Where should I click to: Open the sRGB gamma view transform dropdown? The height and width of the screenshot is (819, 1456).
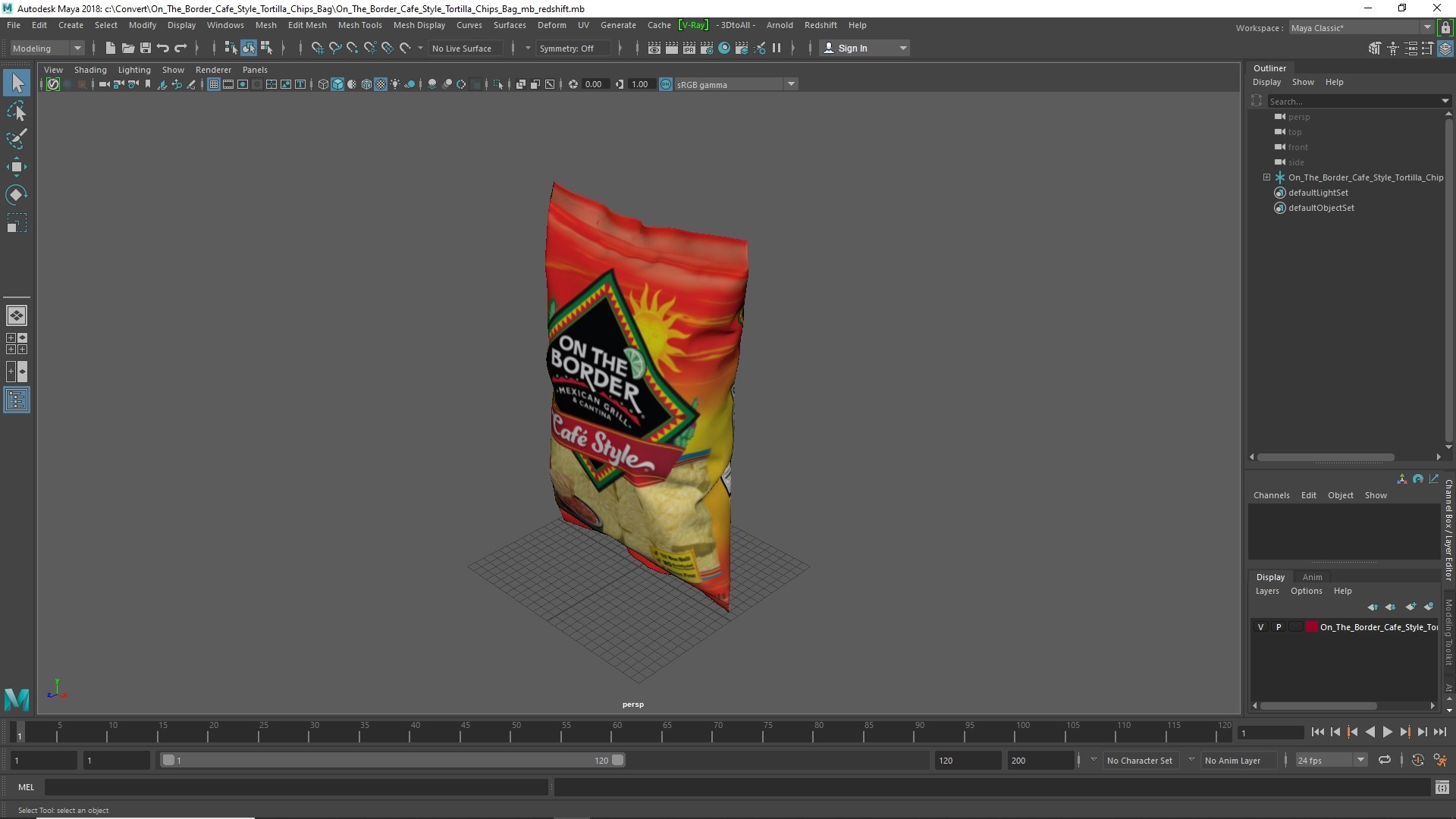pyautogui.click(x=736, y=84)
